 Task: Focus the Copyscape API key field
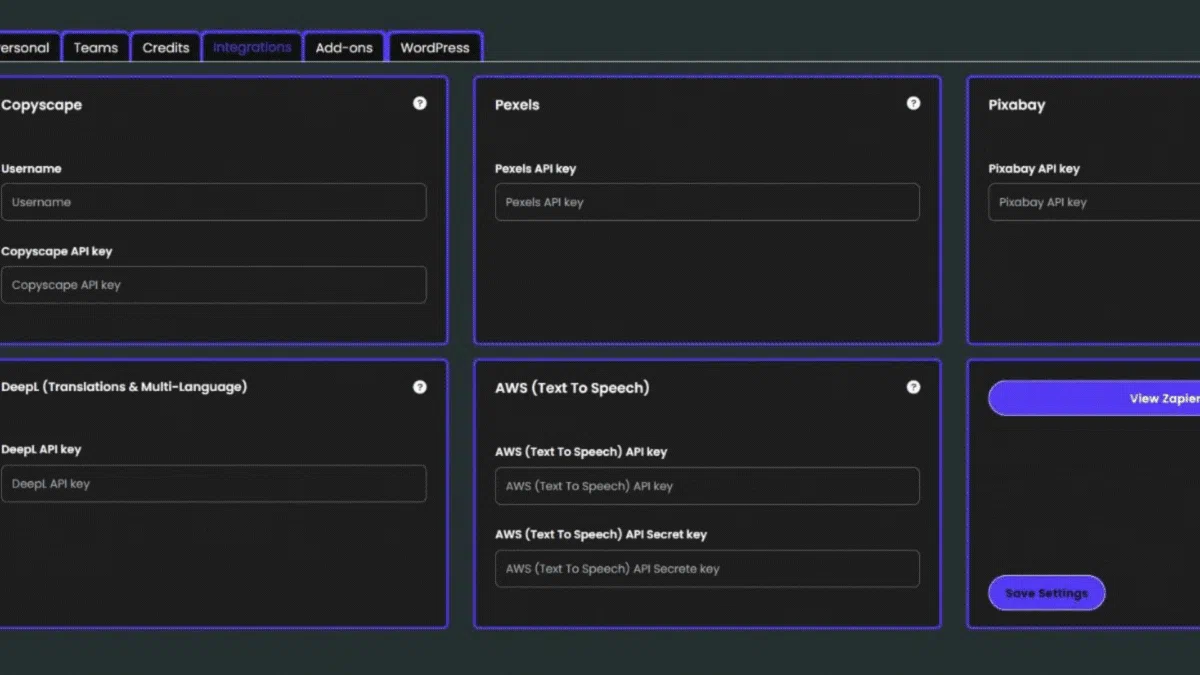[214, 285]
